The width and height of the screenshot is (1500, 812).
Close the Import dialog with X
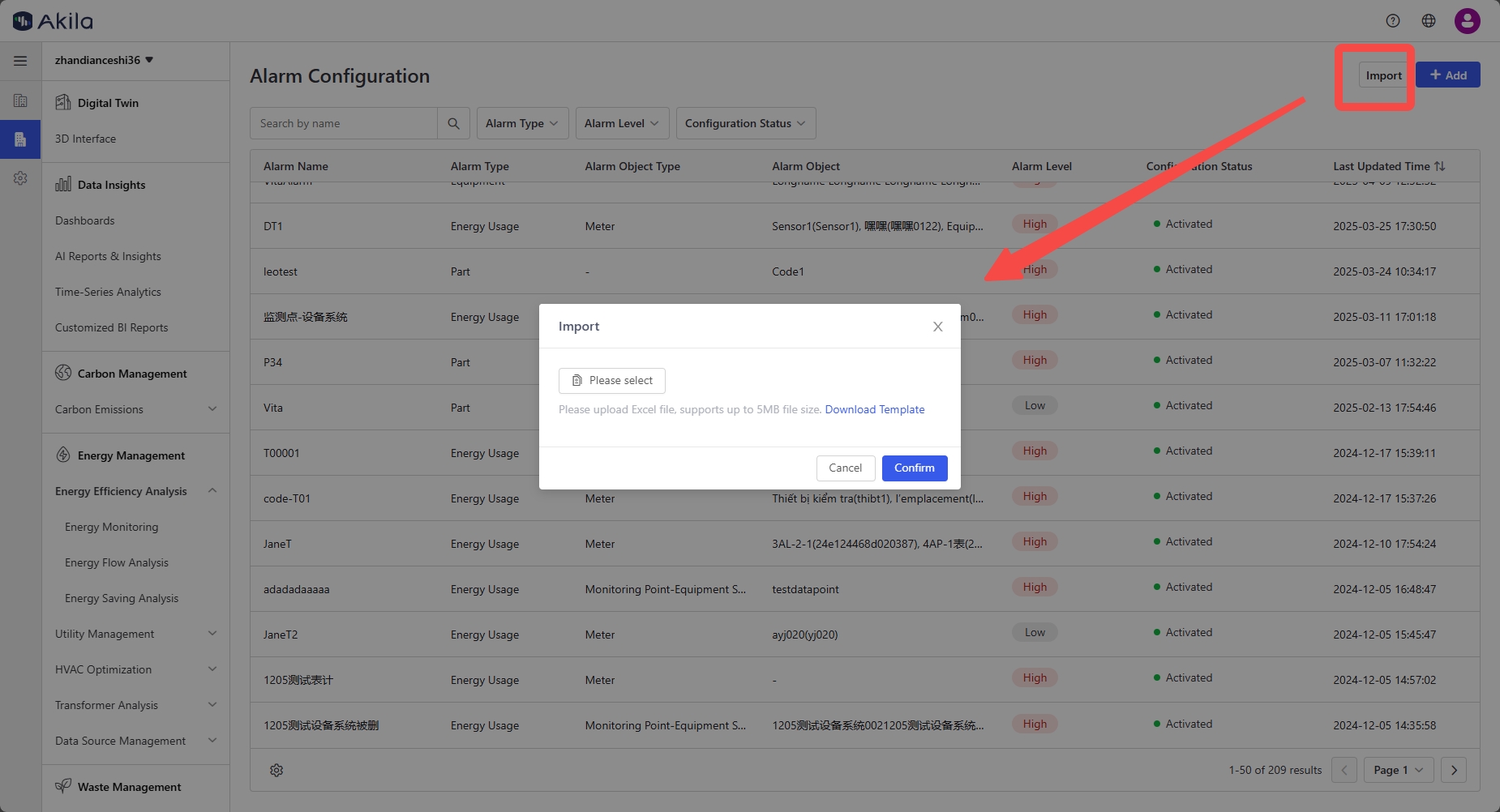[937, 327]
